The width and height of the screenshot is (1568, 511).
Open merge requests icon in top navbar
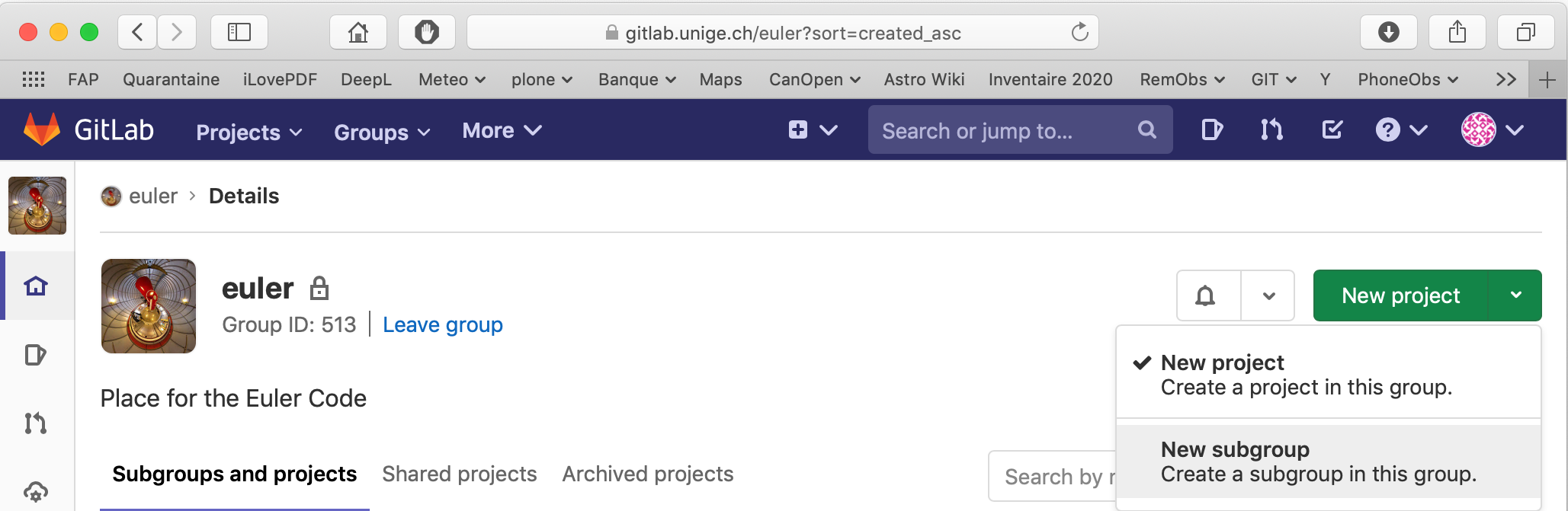click(x=1271, y=130)
